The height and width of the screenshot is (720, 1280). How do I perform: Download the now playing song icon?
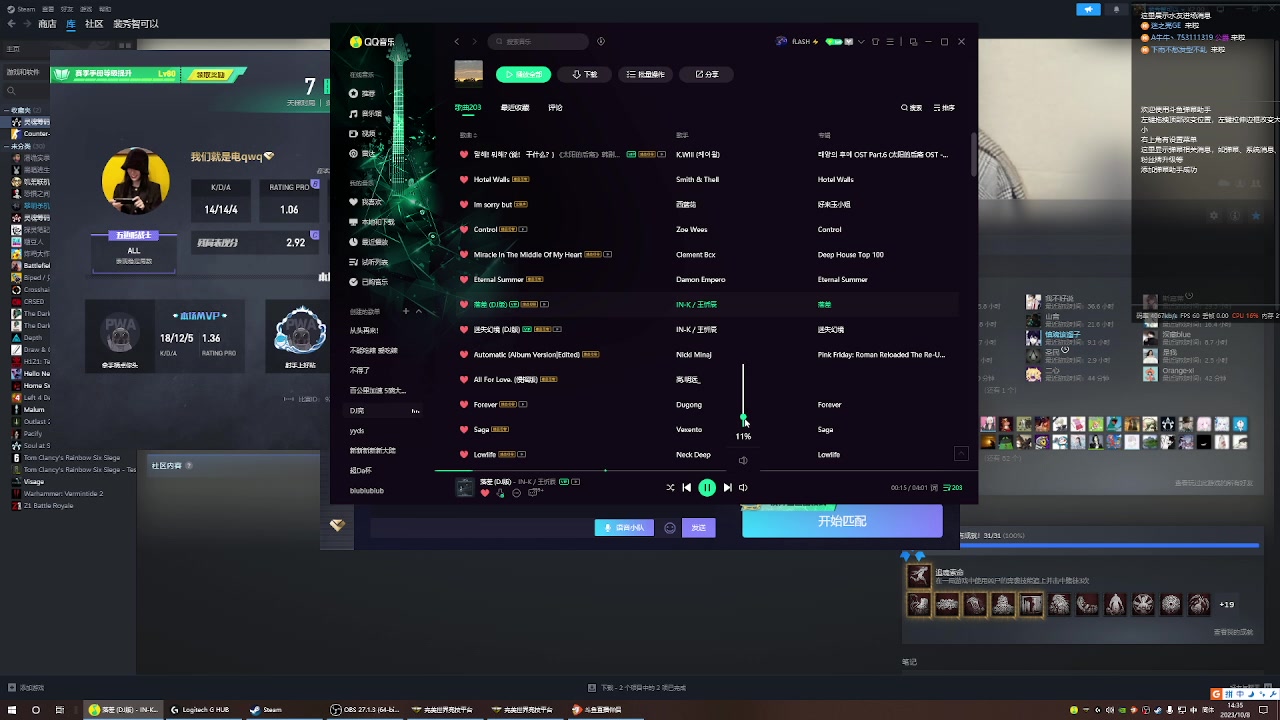click(501, 493)
